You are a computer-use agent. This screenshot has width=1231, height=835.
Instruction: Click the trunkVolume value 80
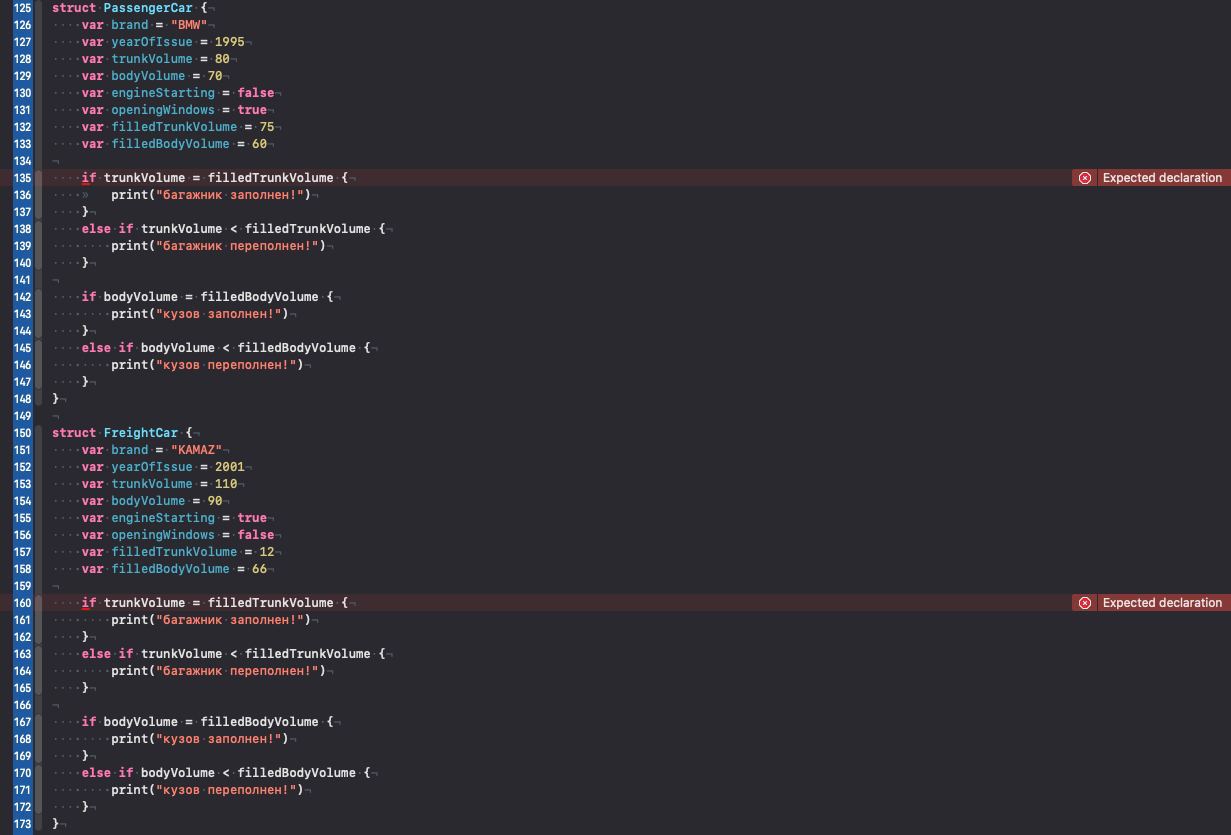pos(222,59)
